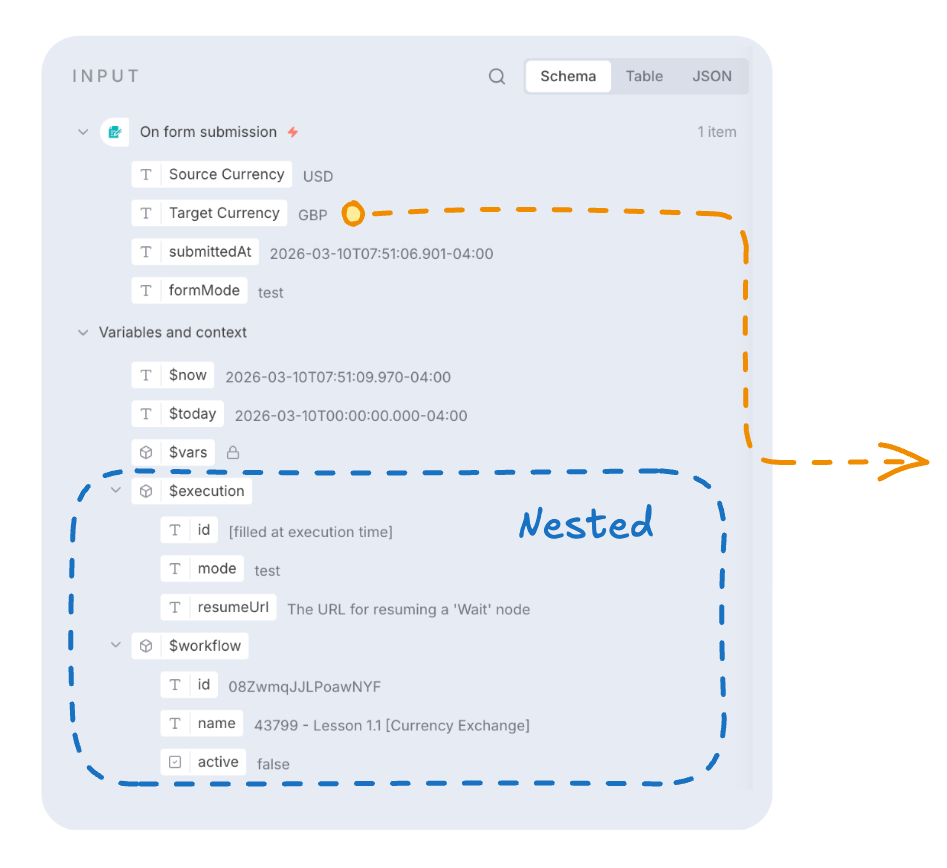
Task: Select the resumeUrl field under $execution
Action: (x=219, y=607)
